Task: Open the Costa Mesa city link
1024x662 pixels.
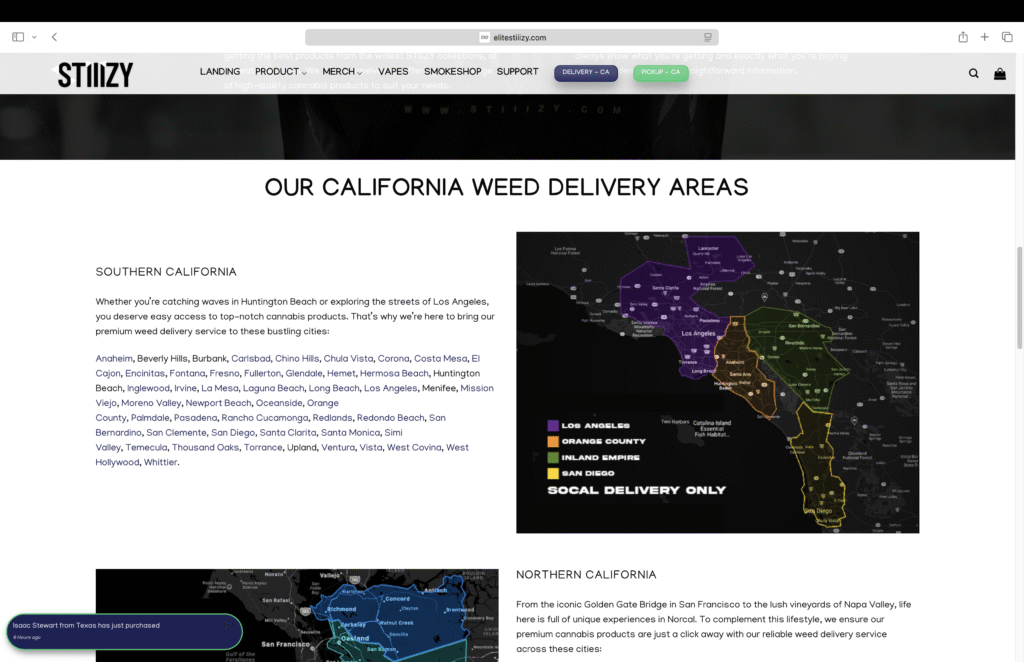Action: pos(441,358)
